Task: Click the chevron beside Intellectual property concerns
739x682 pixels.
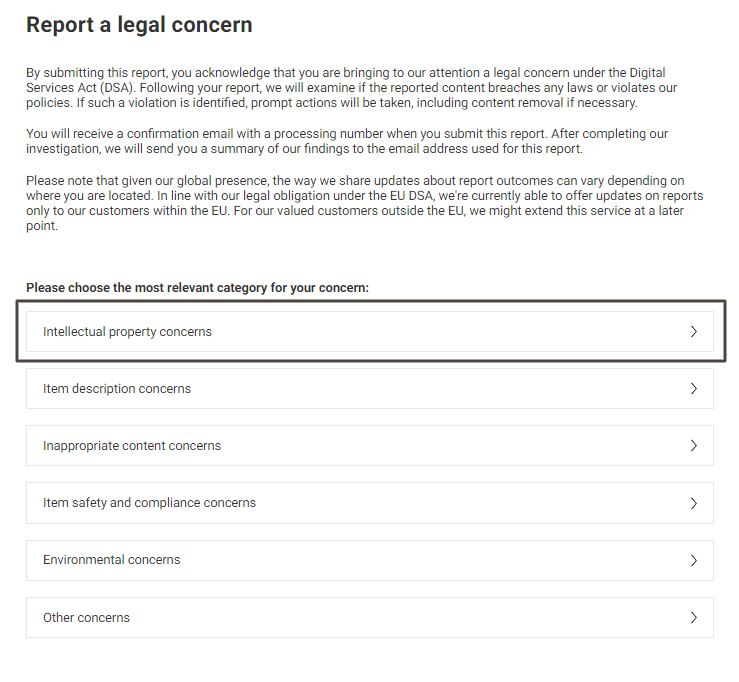Action: (693, 332)
